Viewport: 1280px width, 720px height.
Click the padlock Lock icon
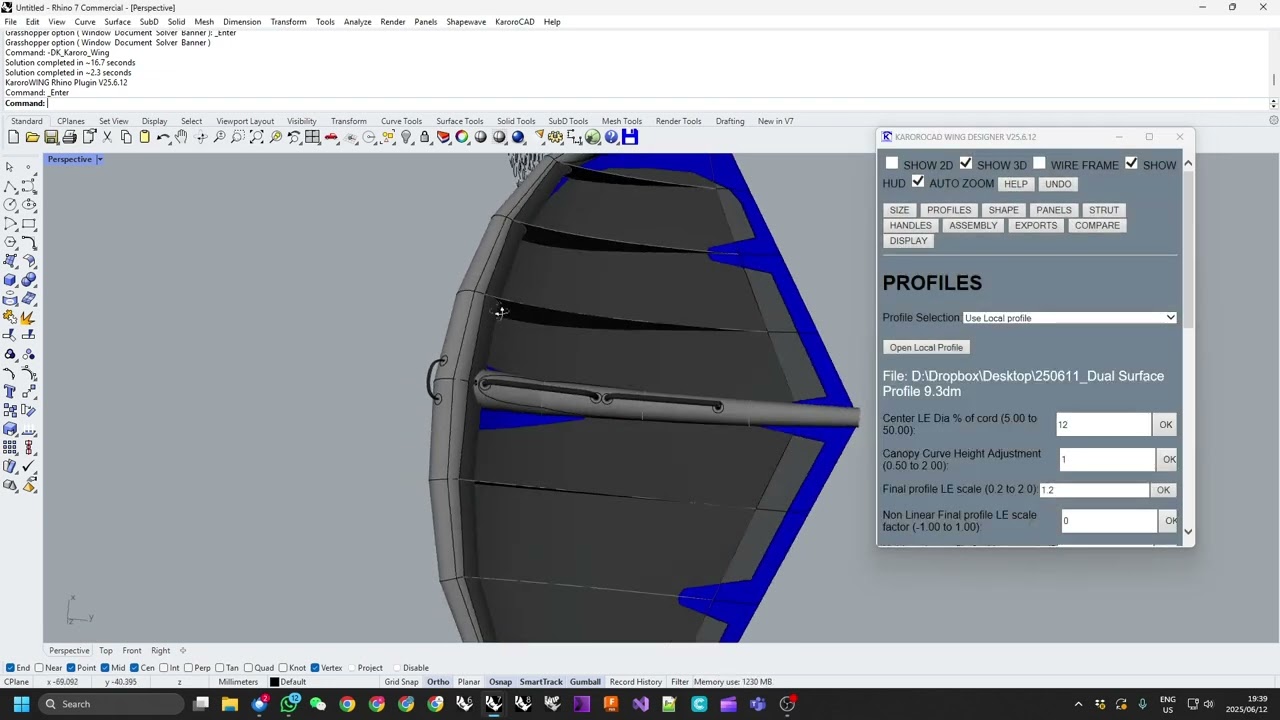[425, 137]
